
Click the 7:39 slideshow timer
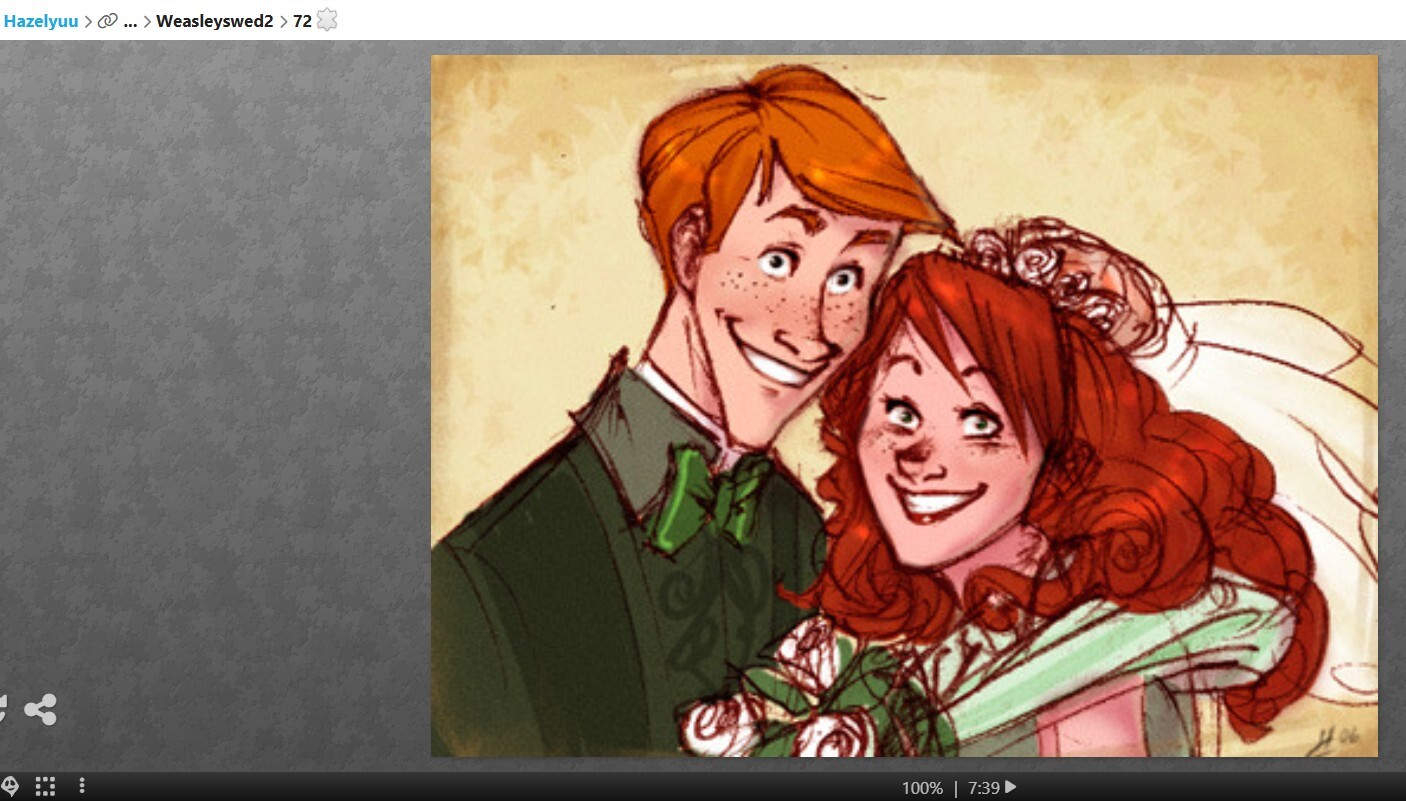tap(984, 788)
